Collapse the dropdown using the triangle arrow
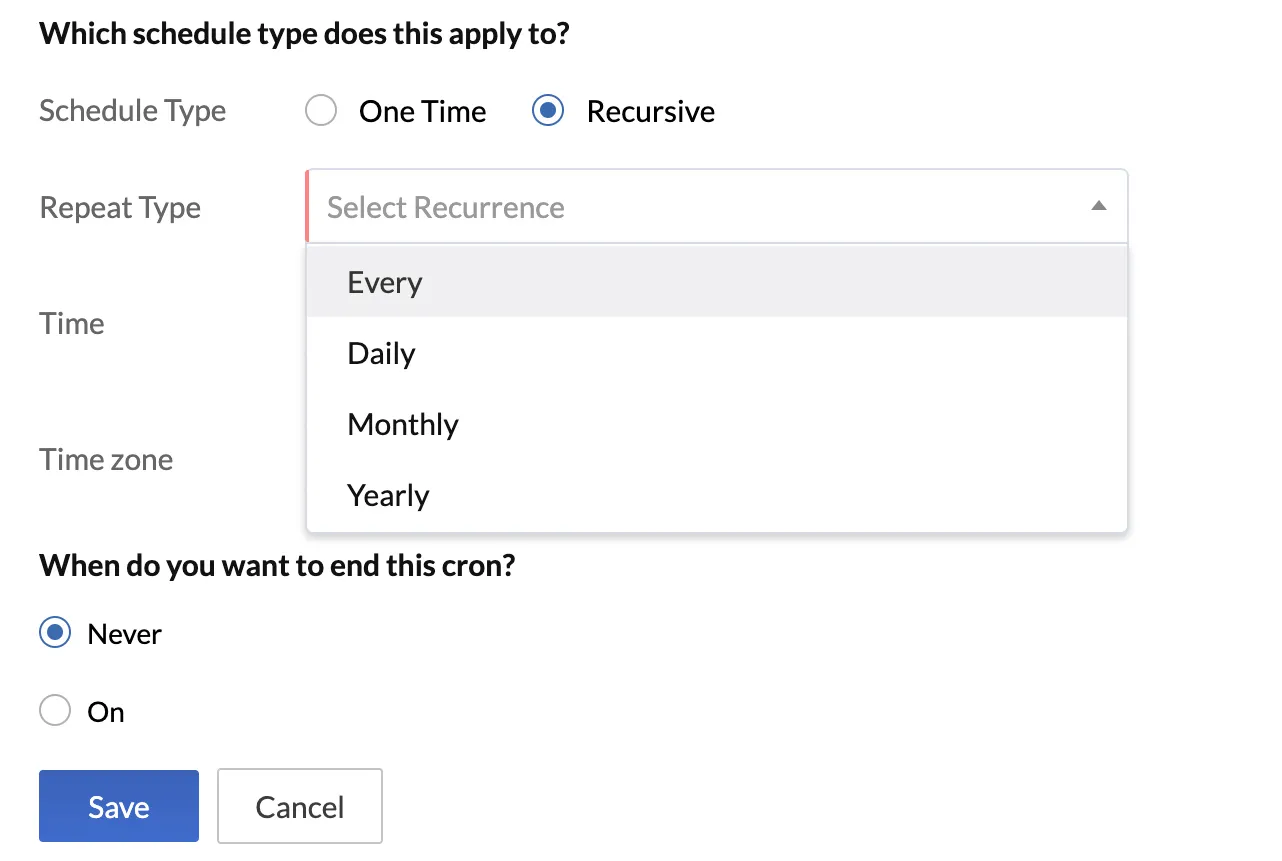Screen dimensions: 1282x861 pyautogui.click(x=1099, y=206)
